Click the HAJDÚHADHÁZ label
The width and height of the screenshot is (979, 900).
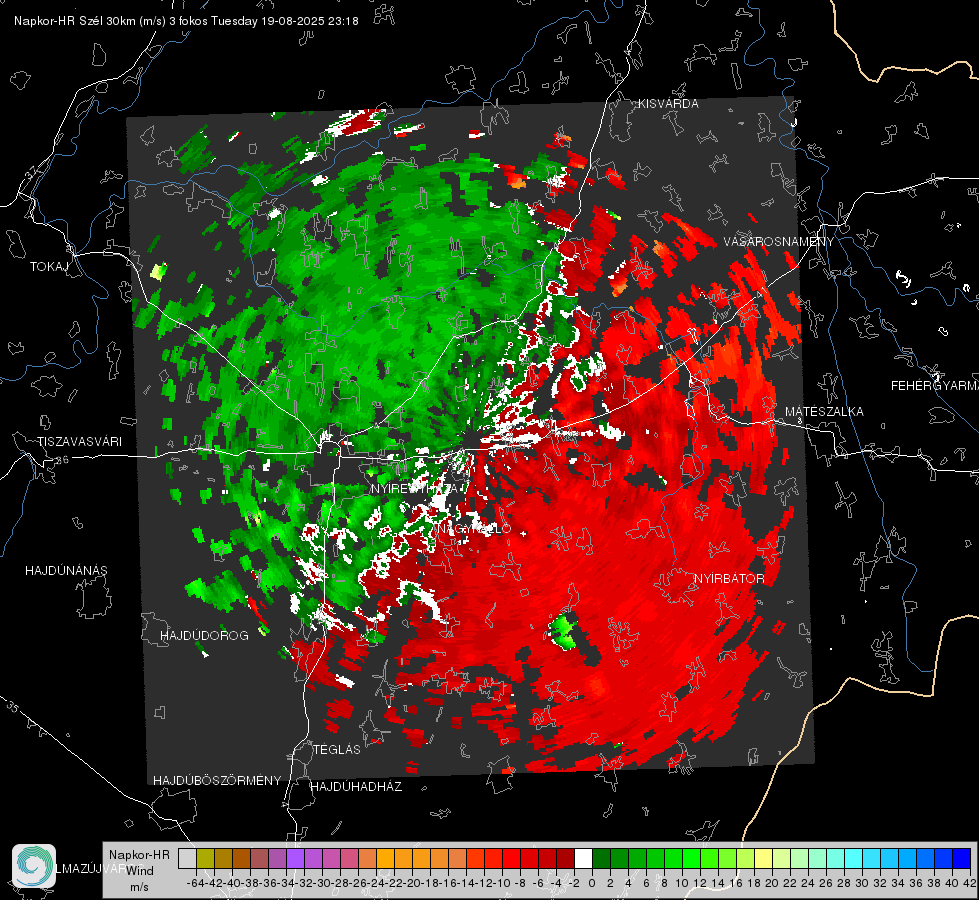click(x=356, y=787)
